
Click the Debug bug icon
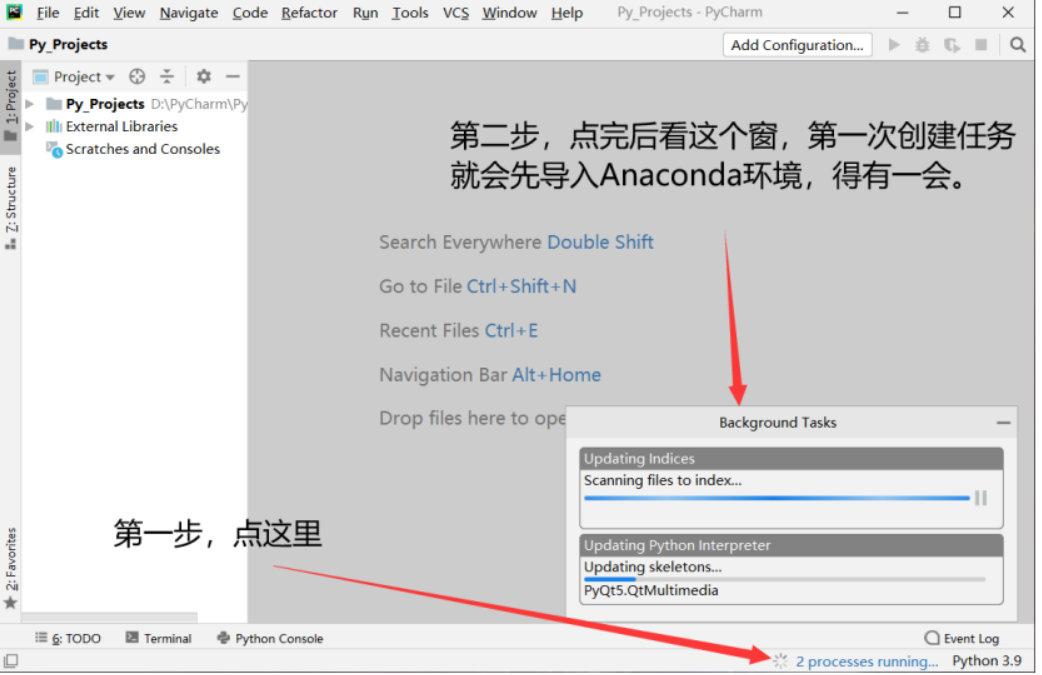922,45
